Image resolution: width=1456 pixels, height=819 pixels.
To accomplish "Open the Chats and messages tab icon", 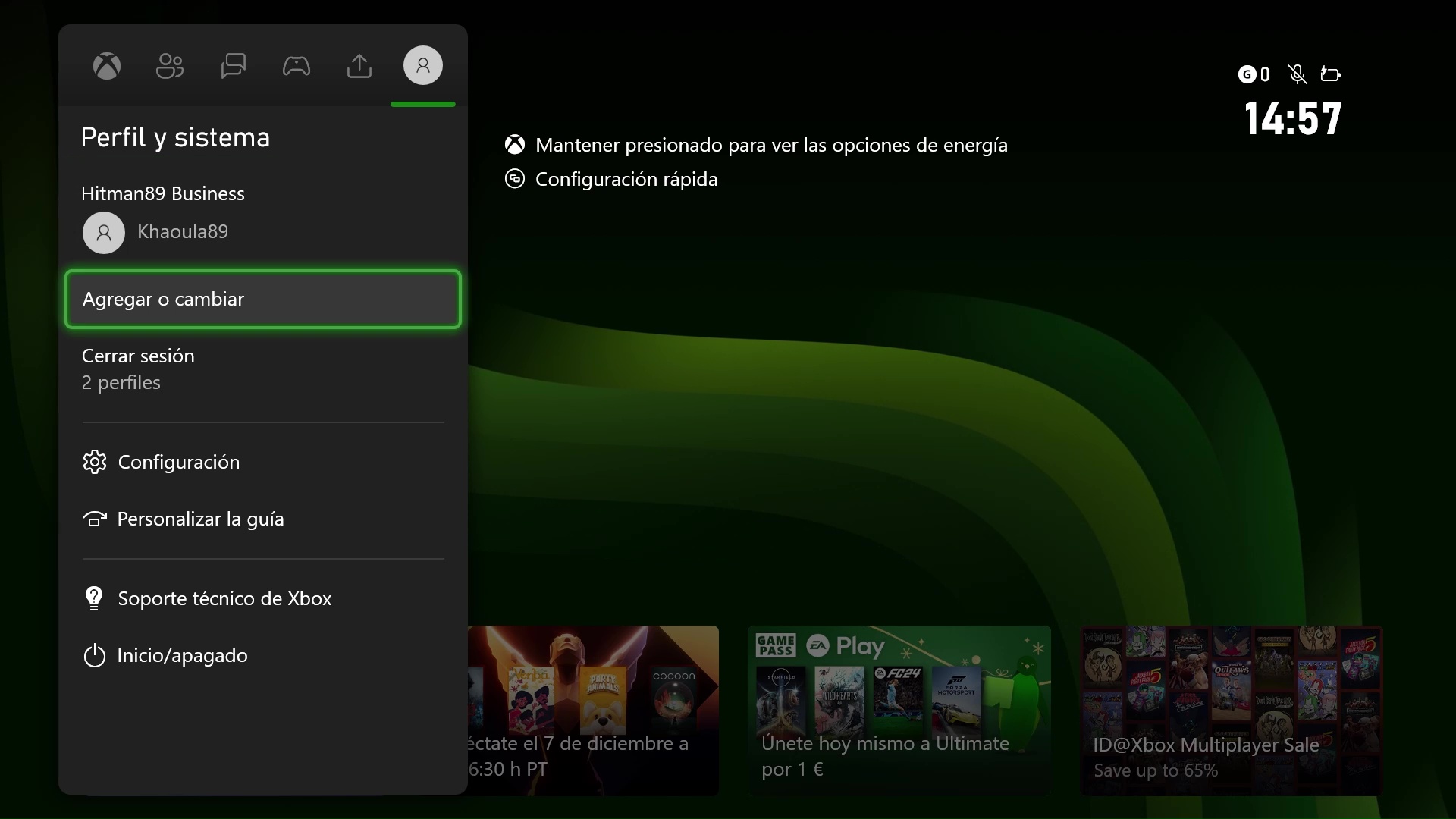I will point(234,66).
